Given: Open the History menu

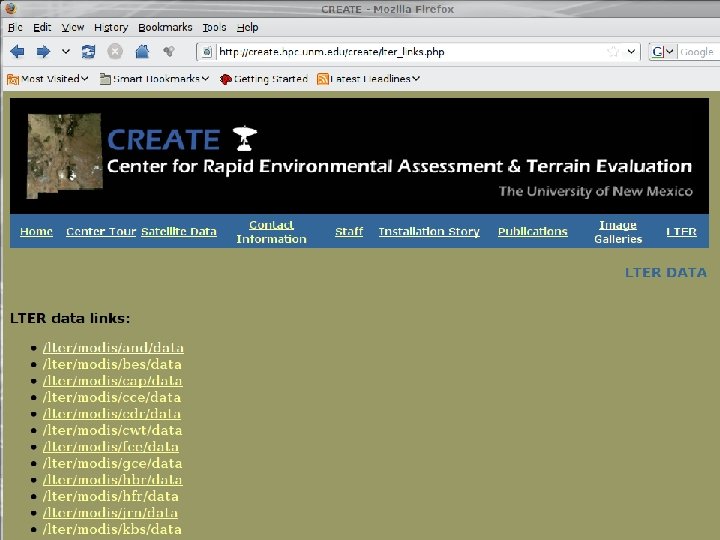Looking at the screenshot, I should click(111, 28).
